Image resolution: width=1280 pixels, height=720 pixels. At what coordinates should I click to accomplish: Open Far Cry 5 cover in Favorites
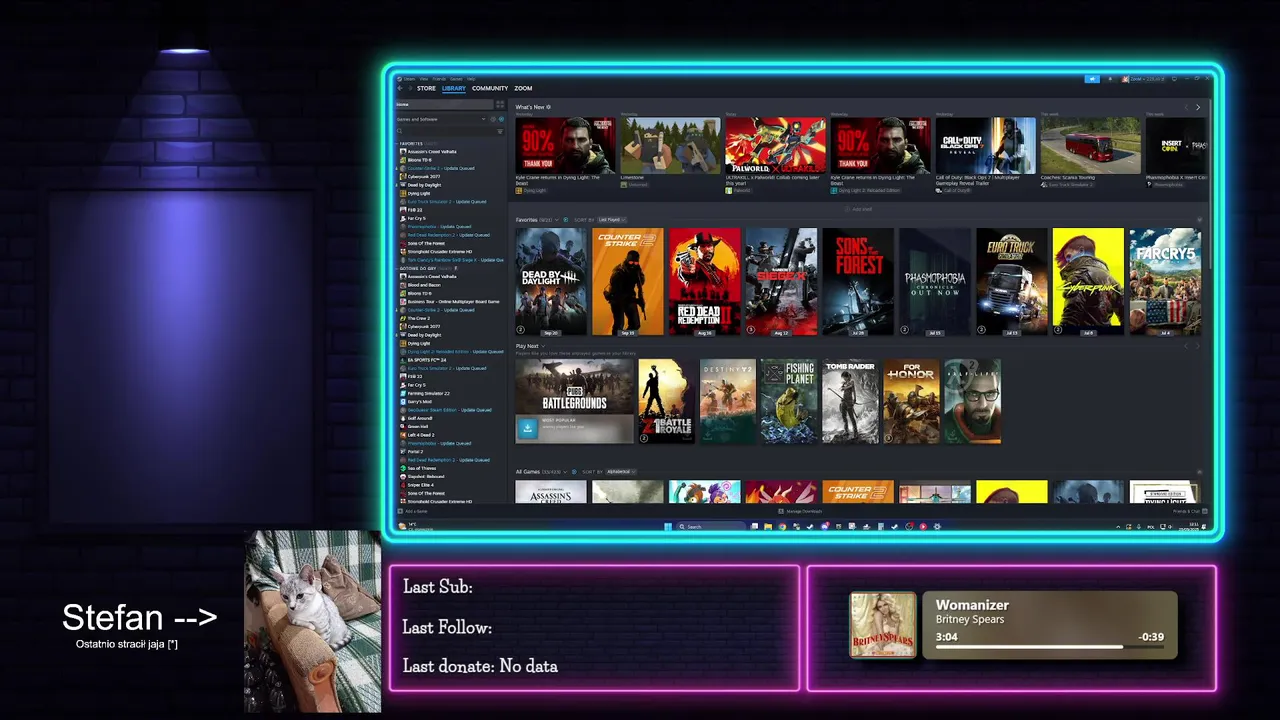point(1165,282)
